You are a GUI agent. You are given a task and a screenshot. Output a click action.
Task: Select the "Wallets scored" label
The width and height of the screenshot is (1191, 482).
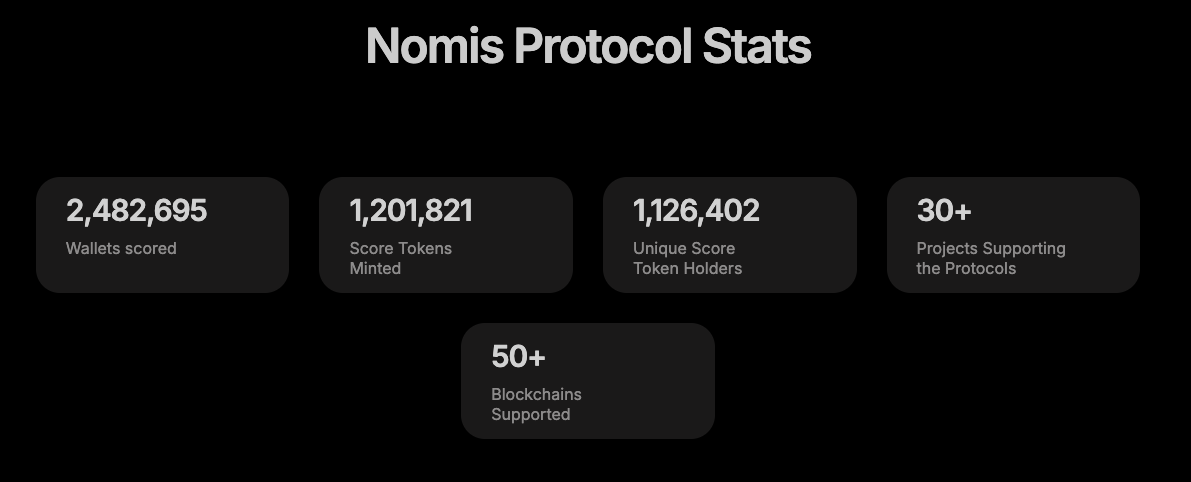coord(121,248)
